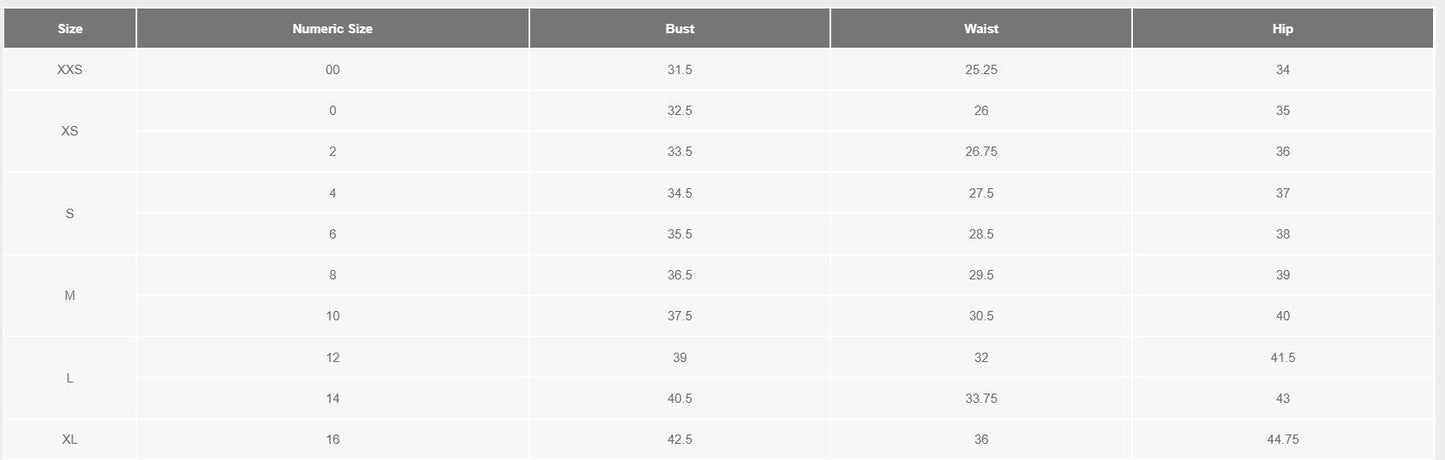Viewport: 1445px width, 460px height.
Task: Click the Numeric Size column header
Action: [x=332, y=29]
